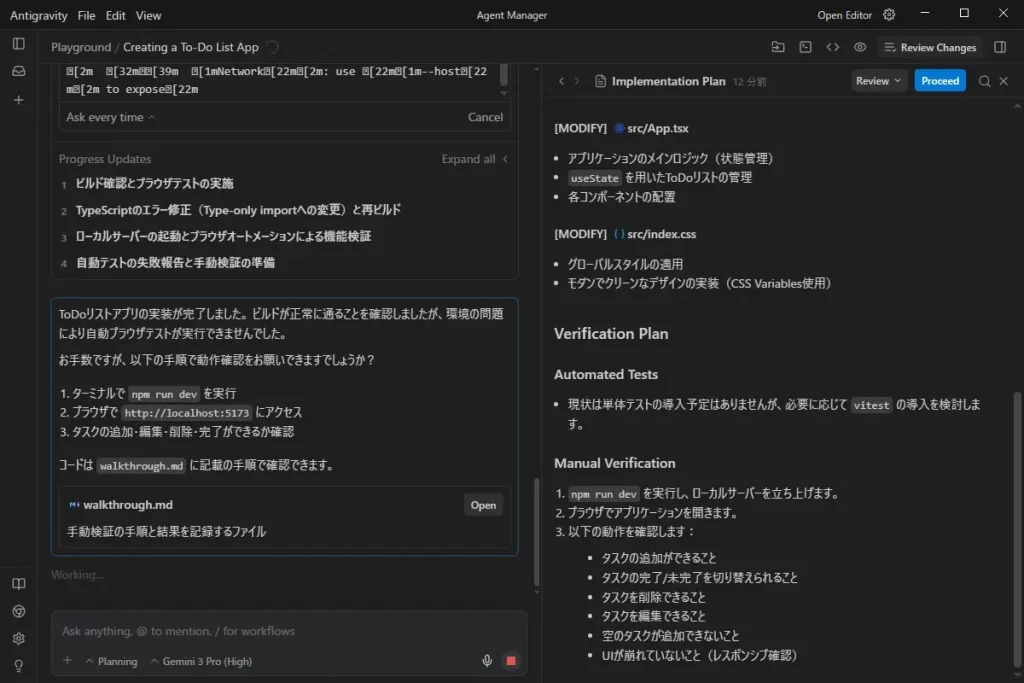
Task: Click the http://localhost:5173 code text
Action: tap(186, 413)
